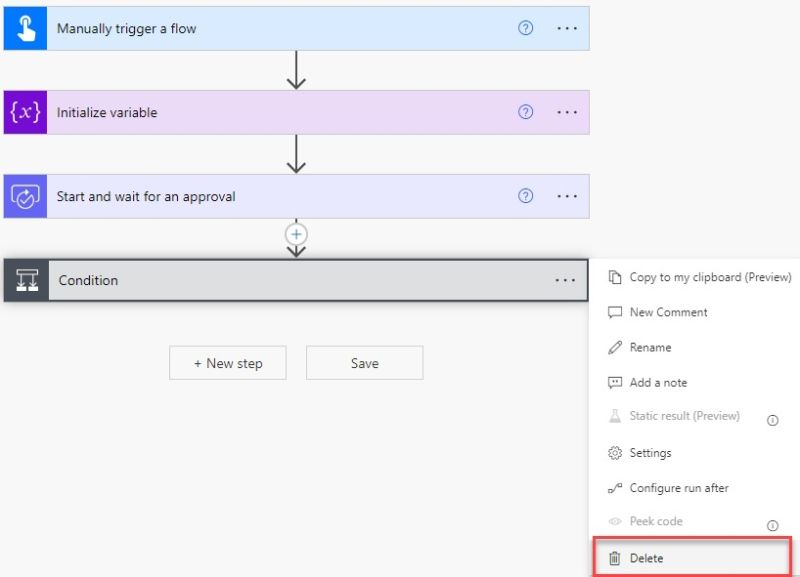Click the Condition step icon

(25, 280)
